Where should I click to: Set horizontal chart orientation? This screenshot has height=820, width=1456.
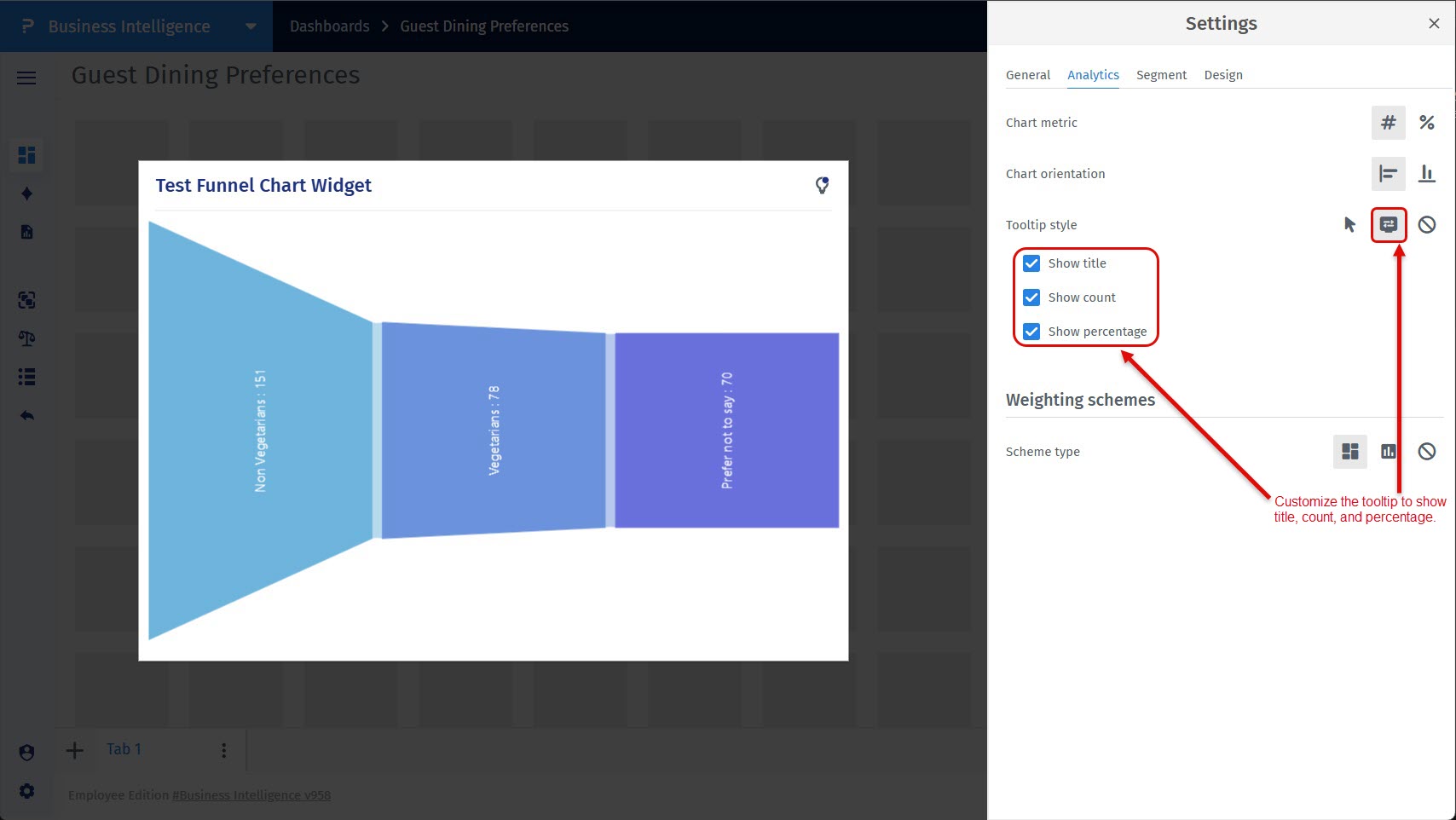click(1388, 174)
